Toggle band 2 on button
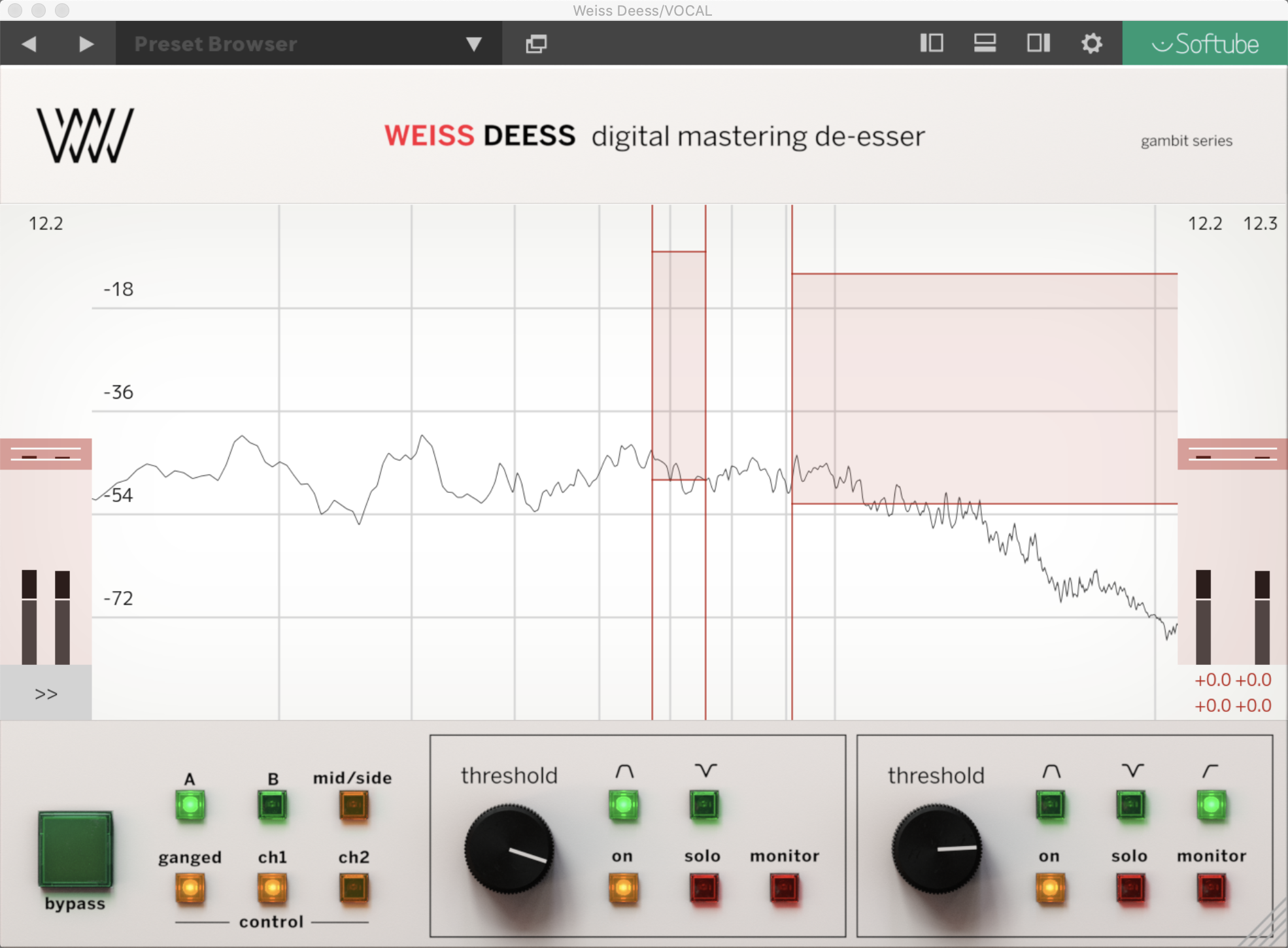The width and height of the screenshot is (1288, 948). coord(1051,888)
